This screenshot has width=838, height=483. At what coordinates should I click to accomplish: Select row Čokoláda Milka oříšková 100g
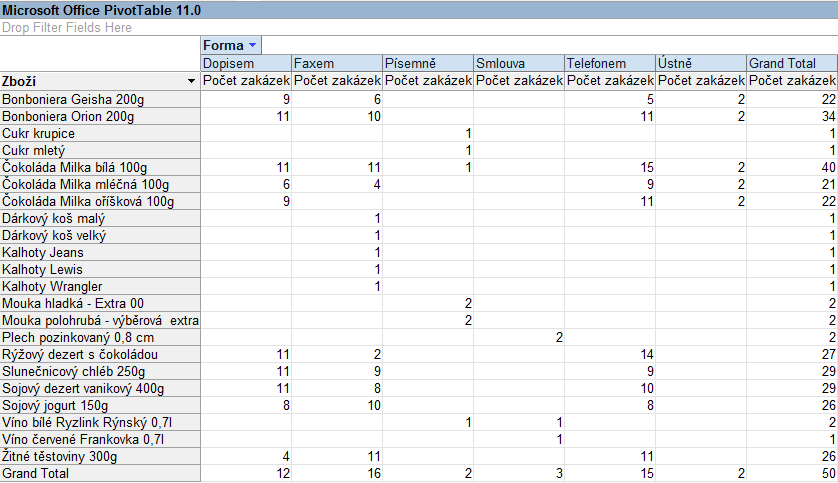(100, 201)
